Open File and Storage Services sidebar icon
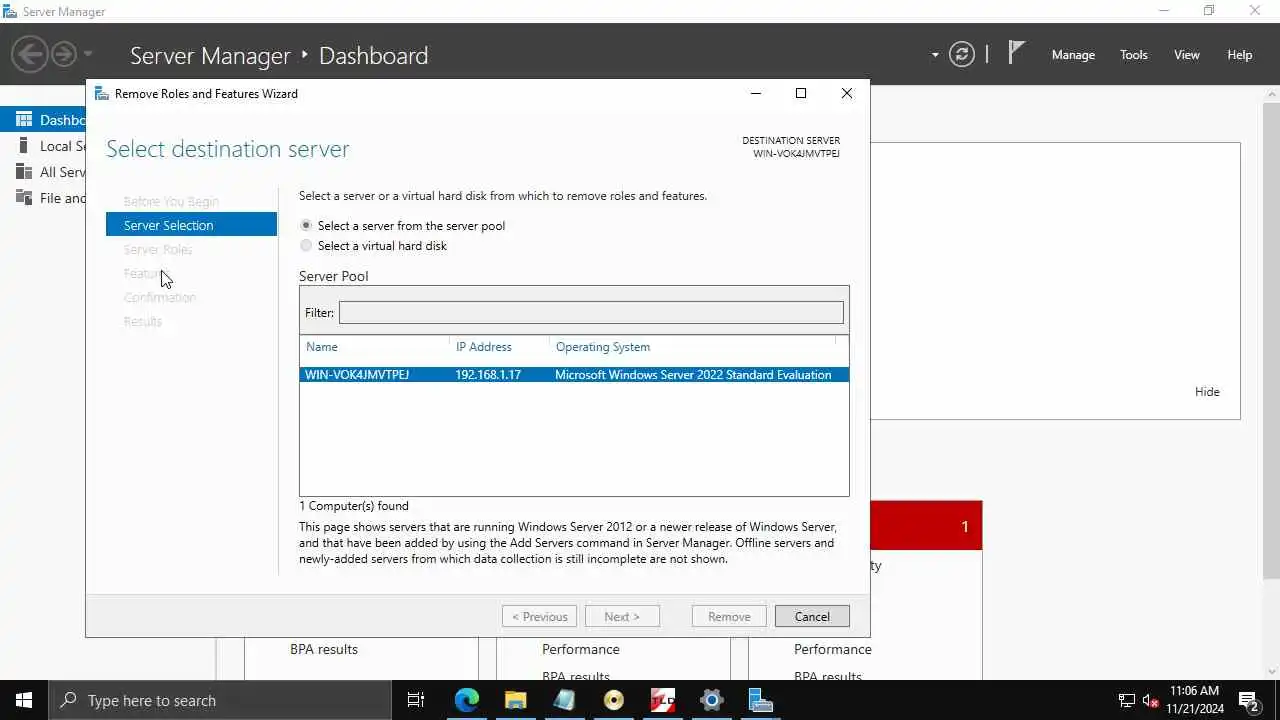The height and width of the screenshot is (720, 1280). [x=24, y=197]
